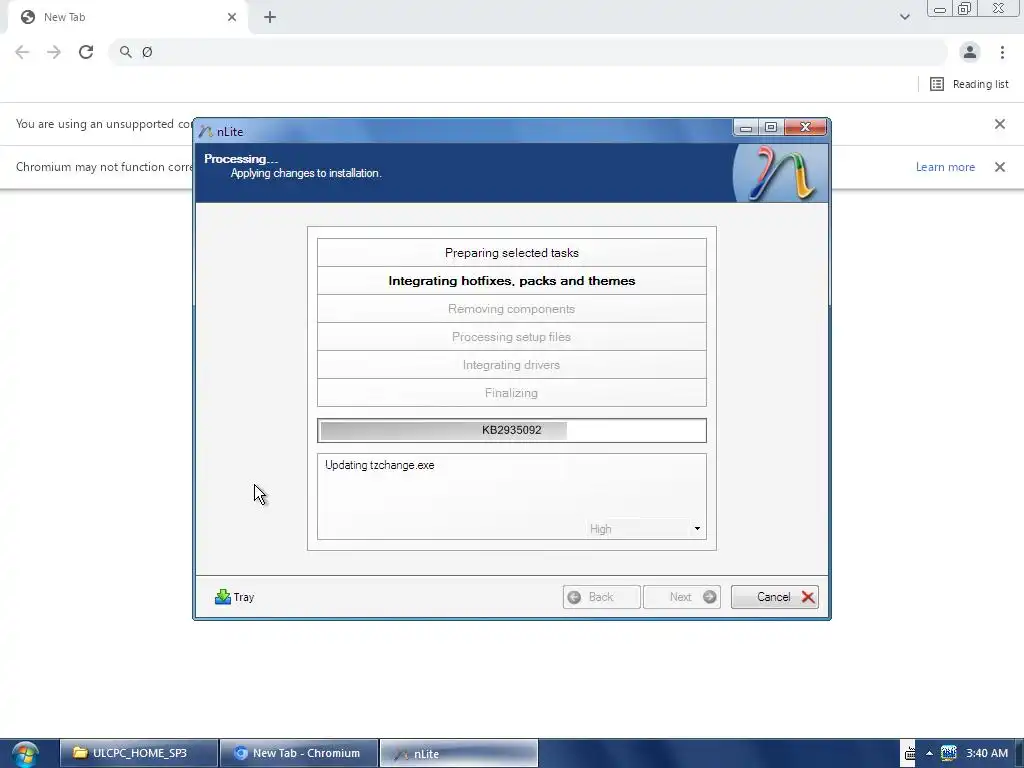Select the New Tab tab
The image size is (1024, 768).
tap(128, 17)
